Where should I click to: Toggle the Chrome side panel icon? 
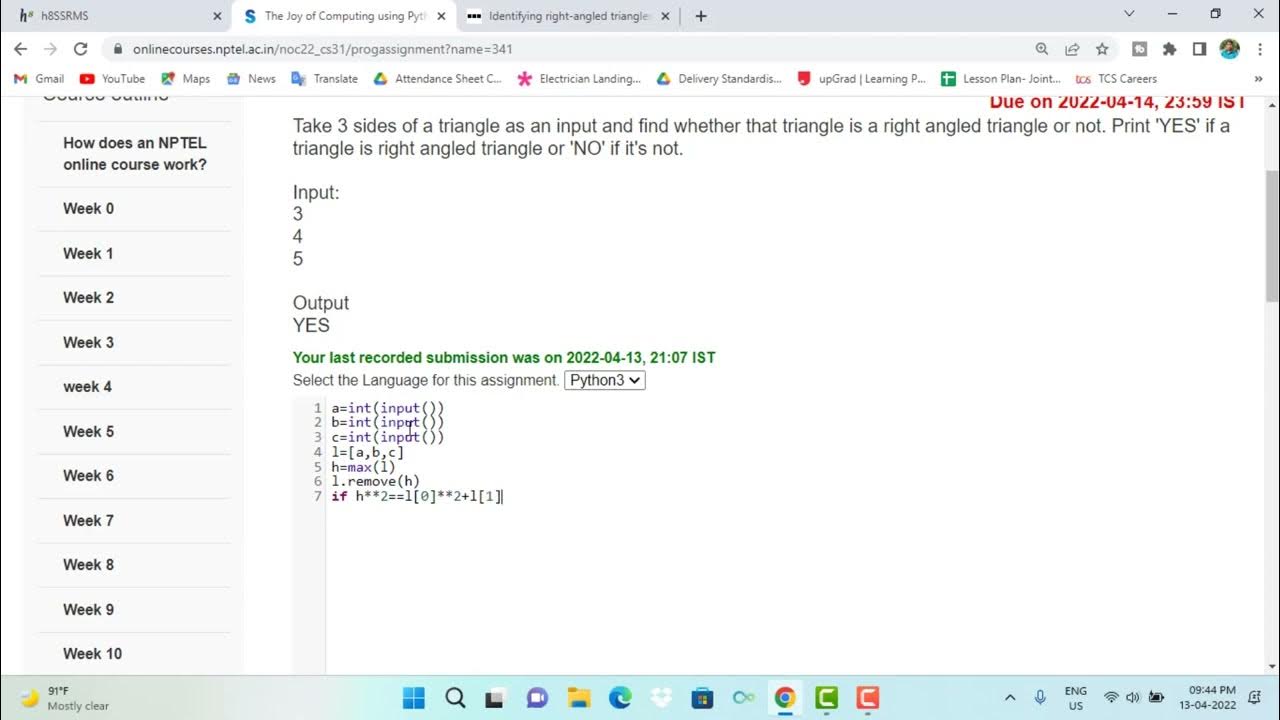[x=1199, y=49]
